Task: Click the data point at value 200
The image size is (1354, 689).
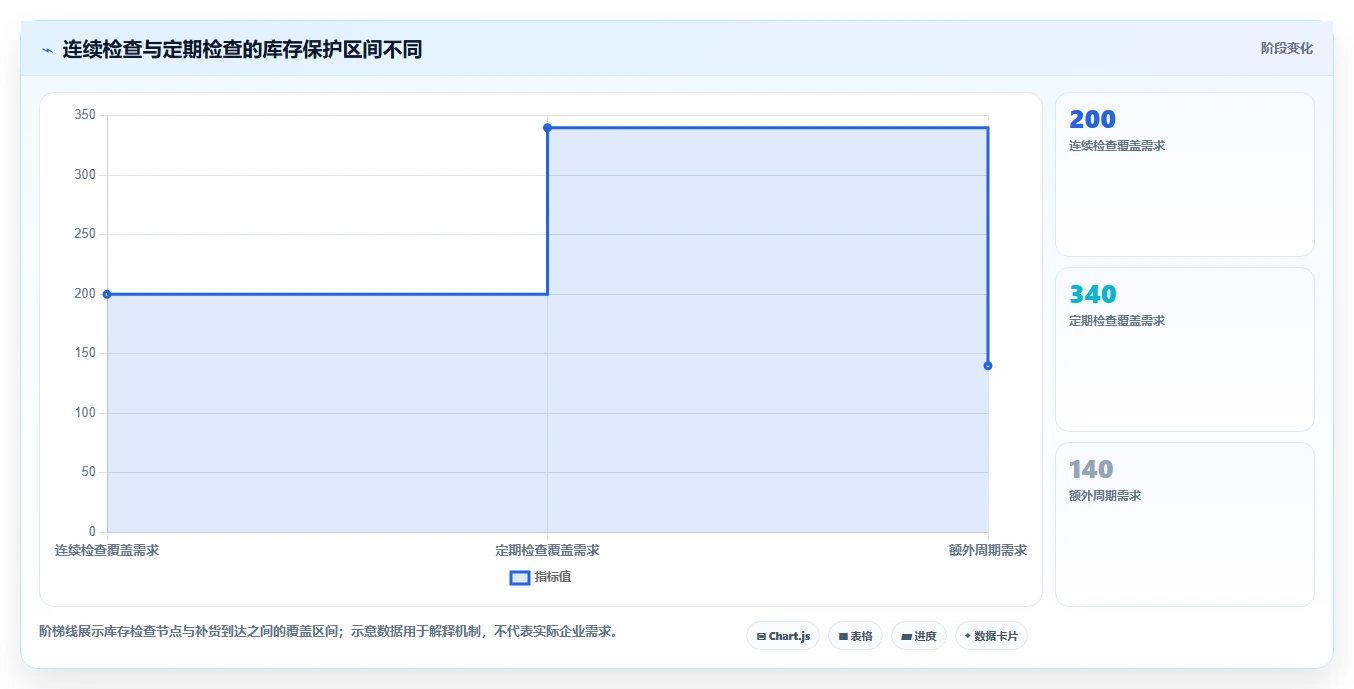Action: click(x=107, y=294)
